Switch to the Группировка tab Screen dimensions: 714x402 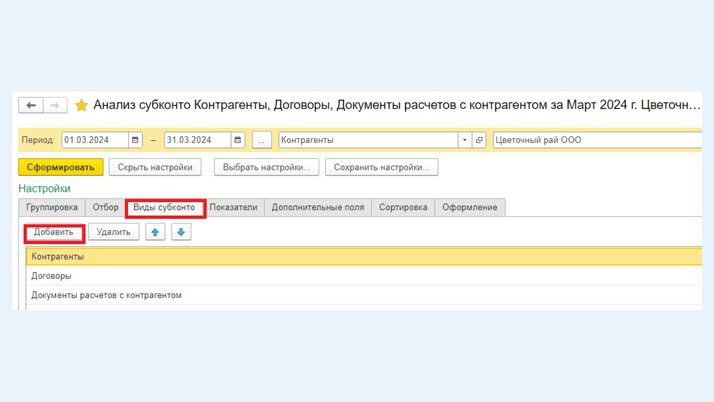pyautogui.click(x=52, y=208)
